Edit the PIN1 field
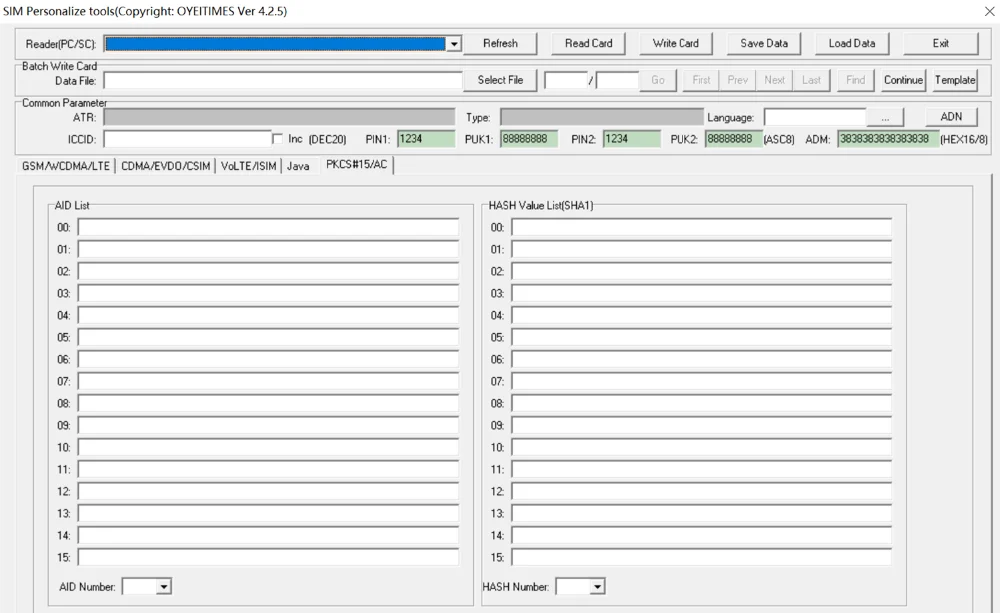The image size is (1000, 613). tap(426, 139)
